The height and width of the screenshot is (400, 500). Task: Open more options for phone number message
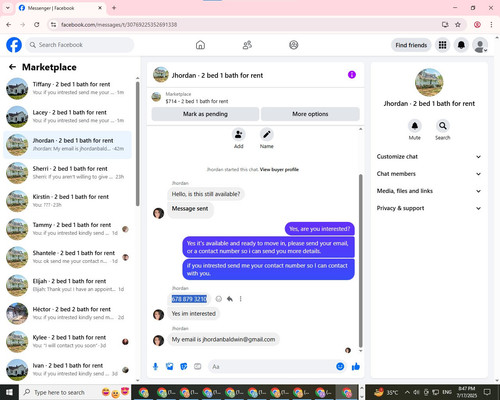(240, 299)
